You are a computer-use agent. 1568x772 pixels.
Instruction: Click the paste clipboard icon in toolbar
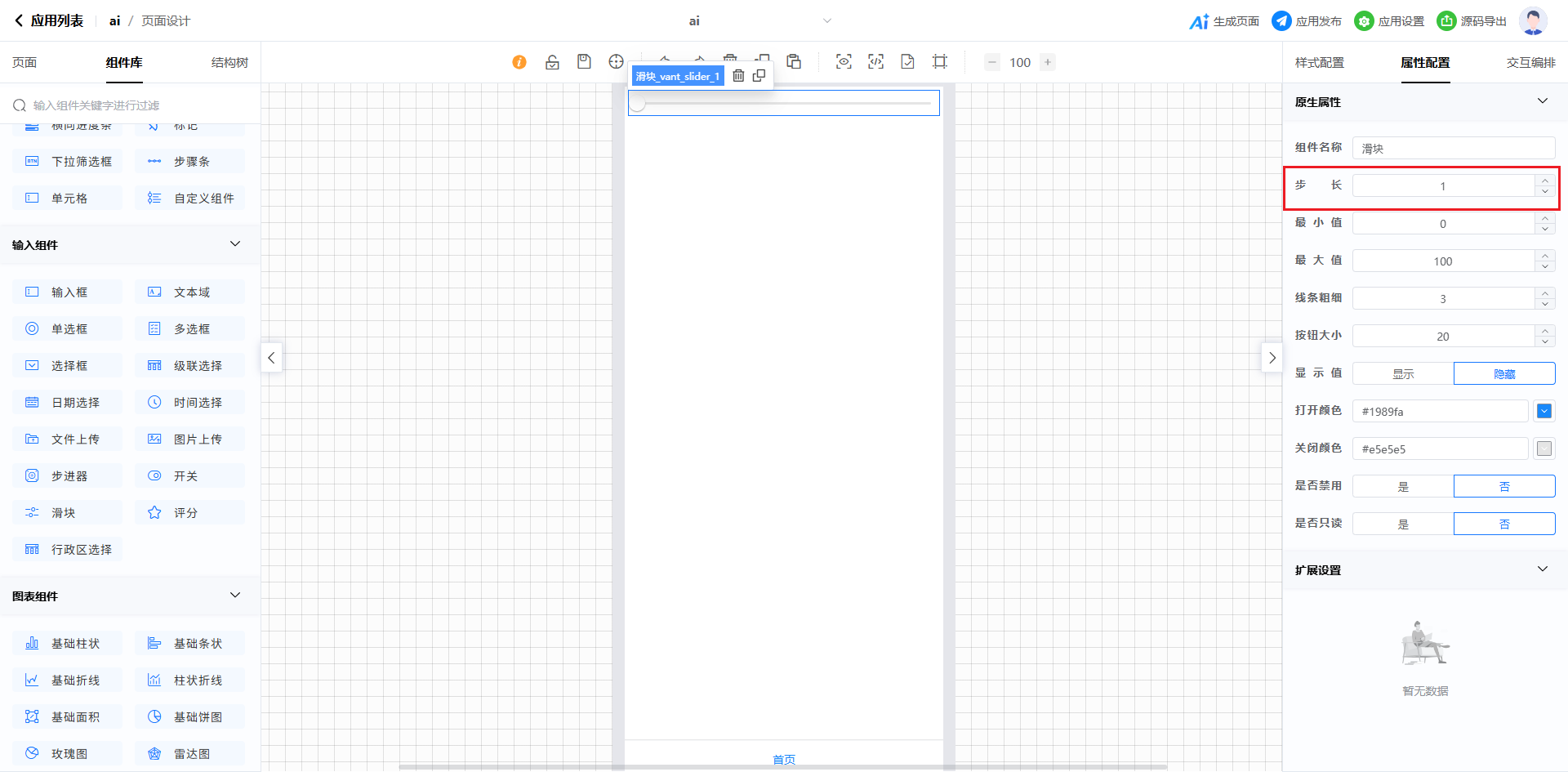pyautogui.click(x=794, y=62)
